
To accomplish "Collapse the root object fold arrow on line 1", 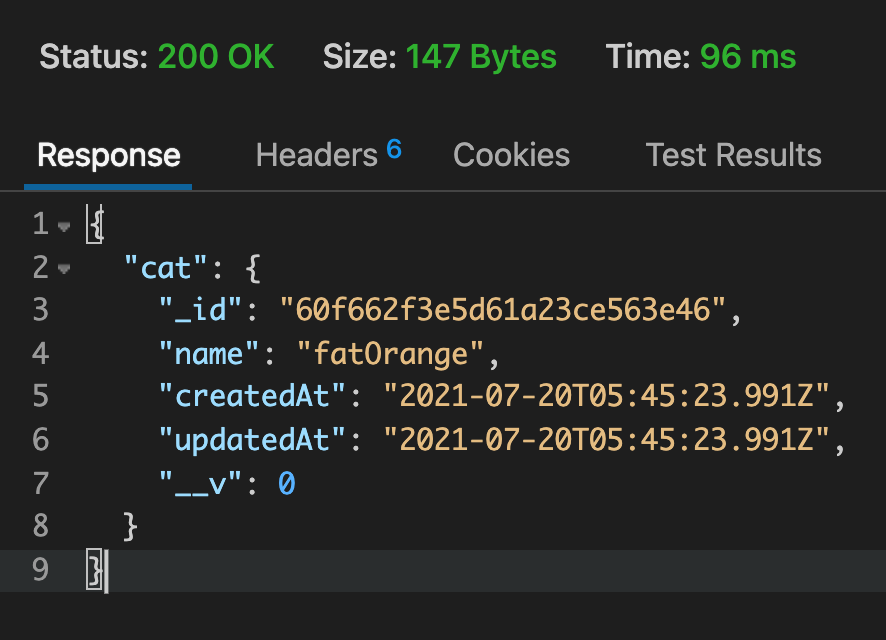I will click(64, 227).
